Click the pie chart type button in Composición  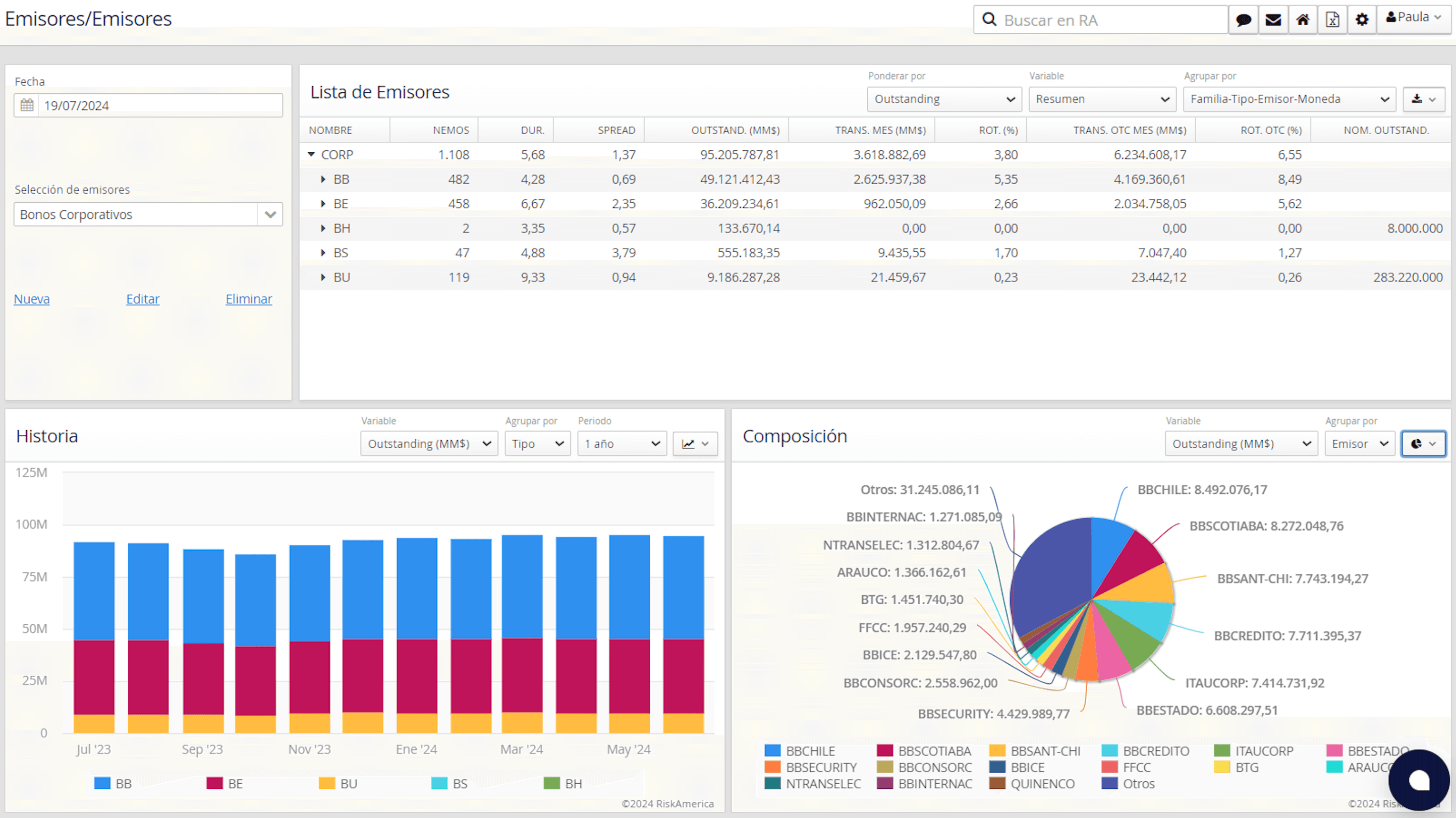point(1423,443)
